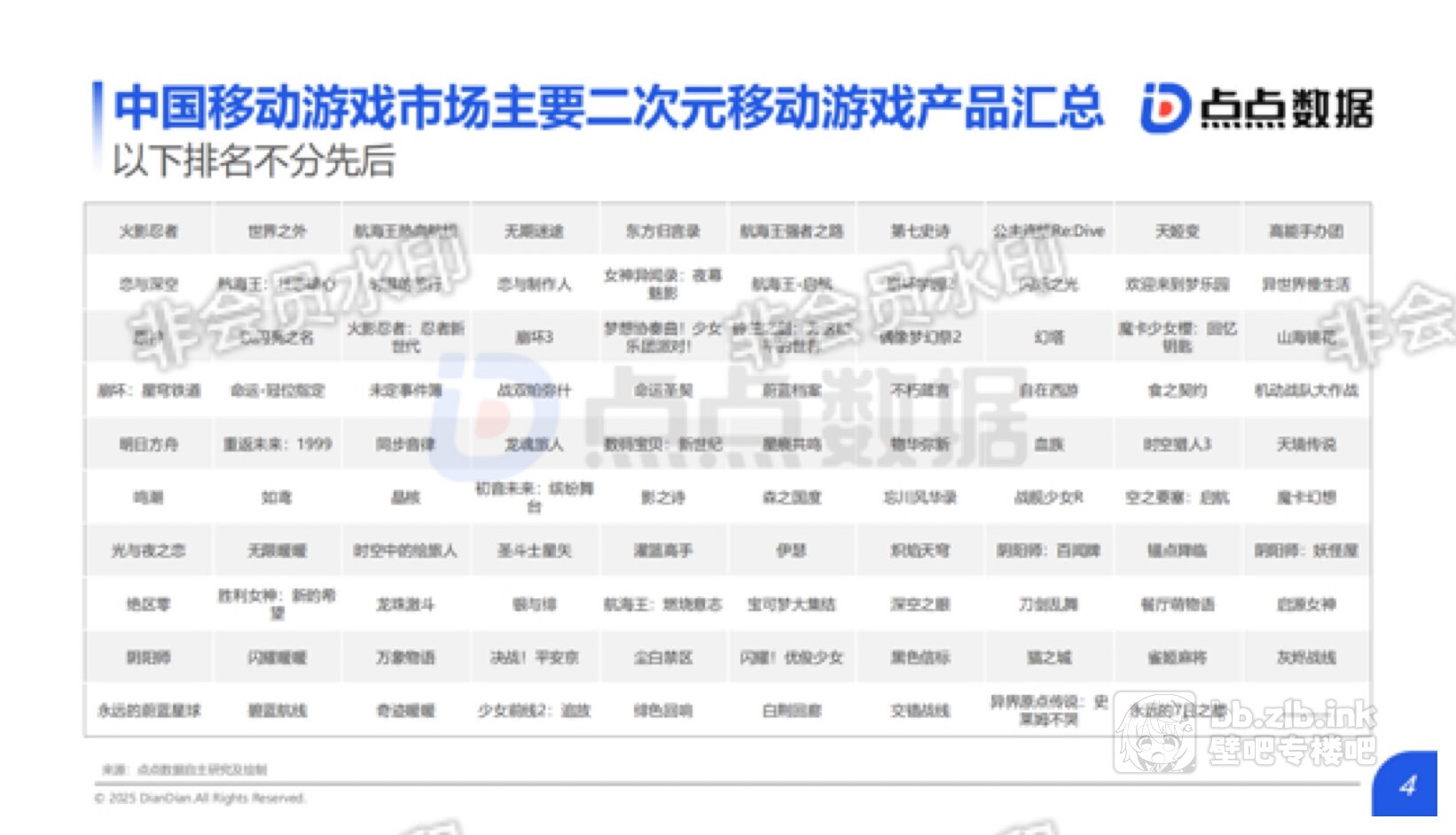This screenshot has width=1456, height=835.
Task: Select the 血族 cell
Action: pyautogui.click(x=1049, y=444)
